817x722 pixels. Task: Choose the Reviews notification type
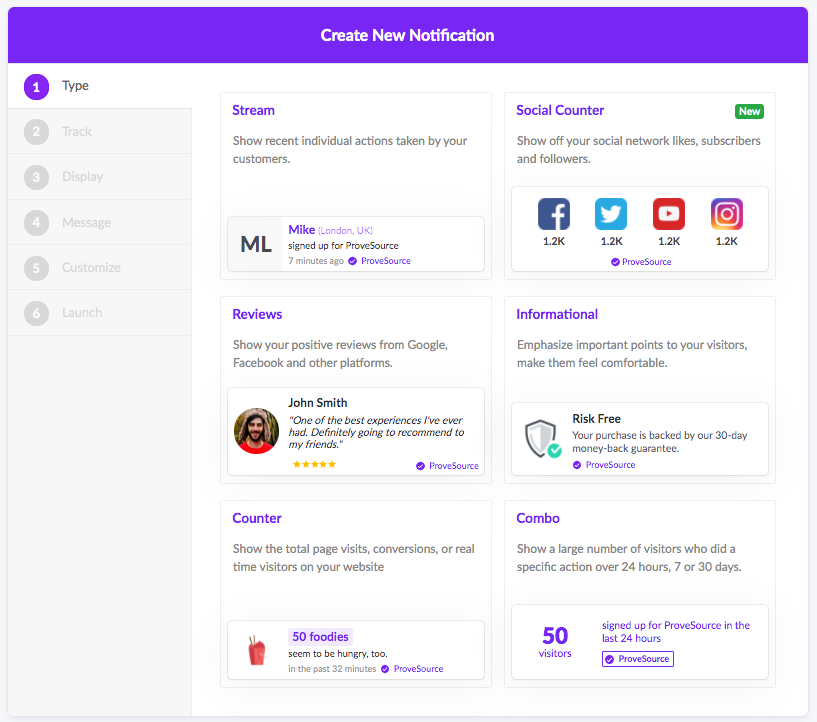pyautogui.click(x=356, y=390)
